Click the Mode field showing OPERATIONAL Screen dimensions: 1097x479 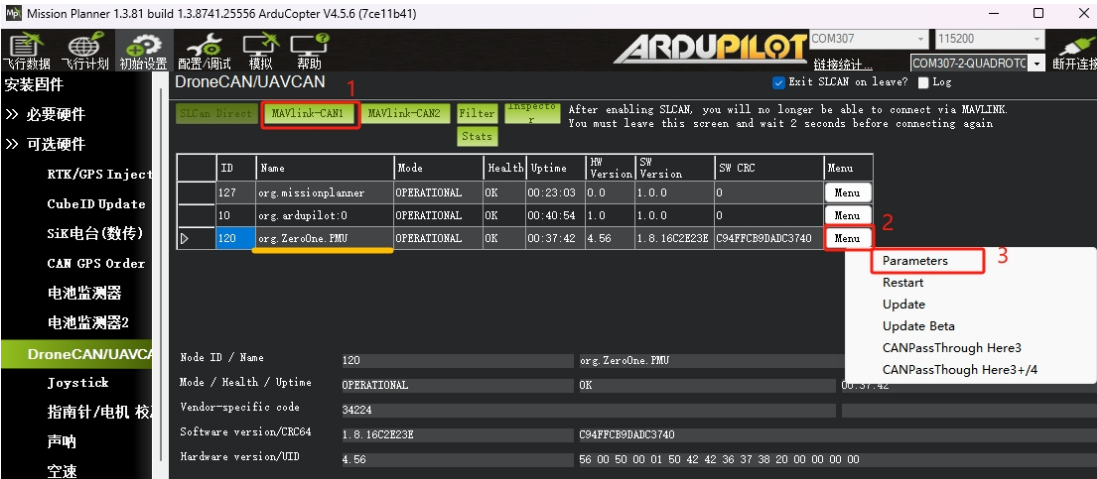click(x=457, y=385)
